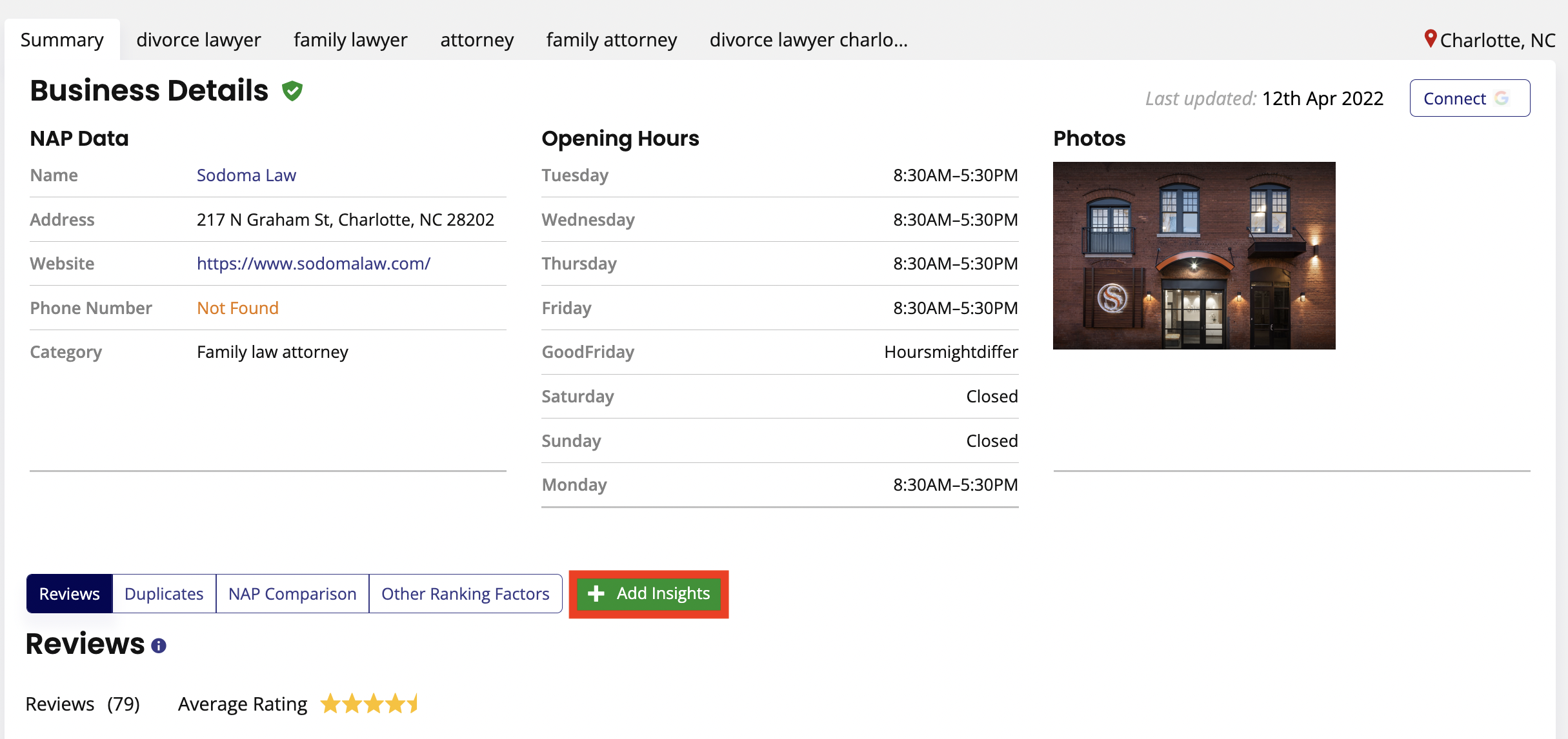1568x739 pixels.
Task: Click the address 217 N Graham St
Action: tap(345, 220)
